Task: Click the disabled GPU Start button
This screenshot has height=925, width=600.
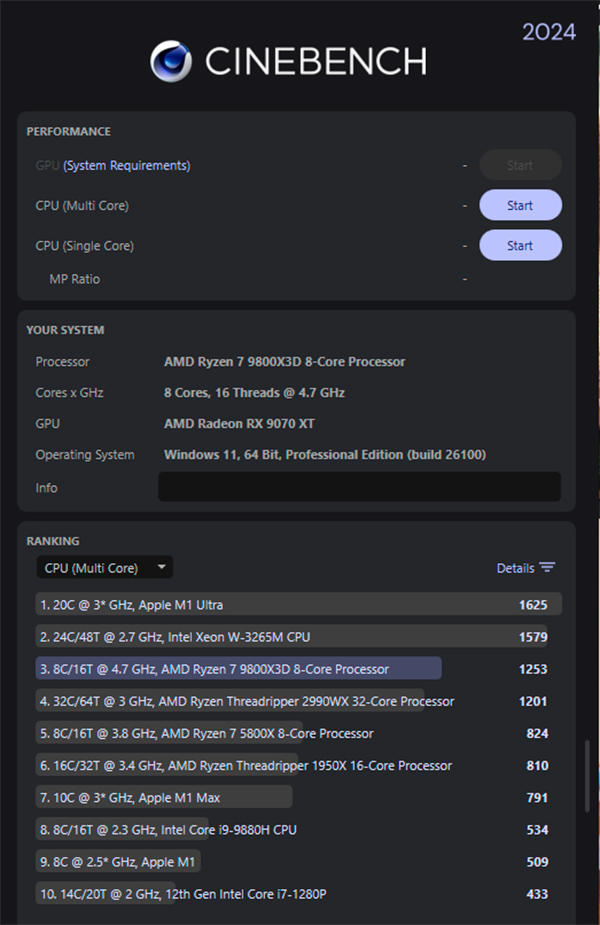Action: pyautogui.click(x=520, y=166)
